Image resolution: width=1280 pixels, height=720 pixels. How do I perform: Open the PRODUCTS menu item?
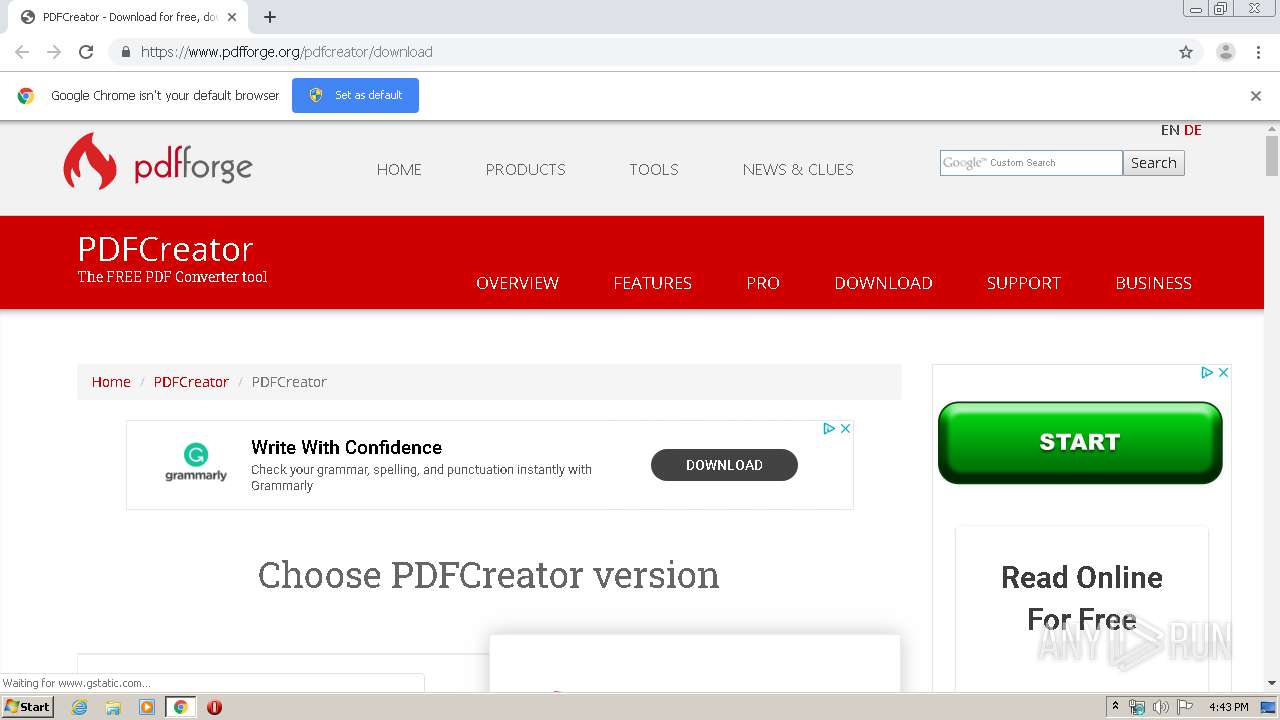point(525,169)
